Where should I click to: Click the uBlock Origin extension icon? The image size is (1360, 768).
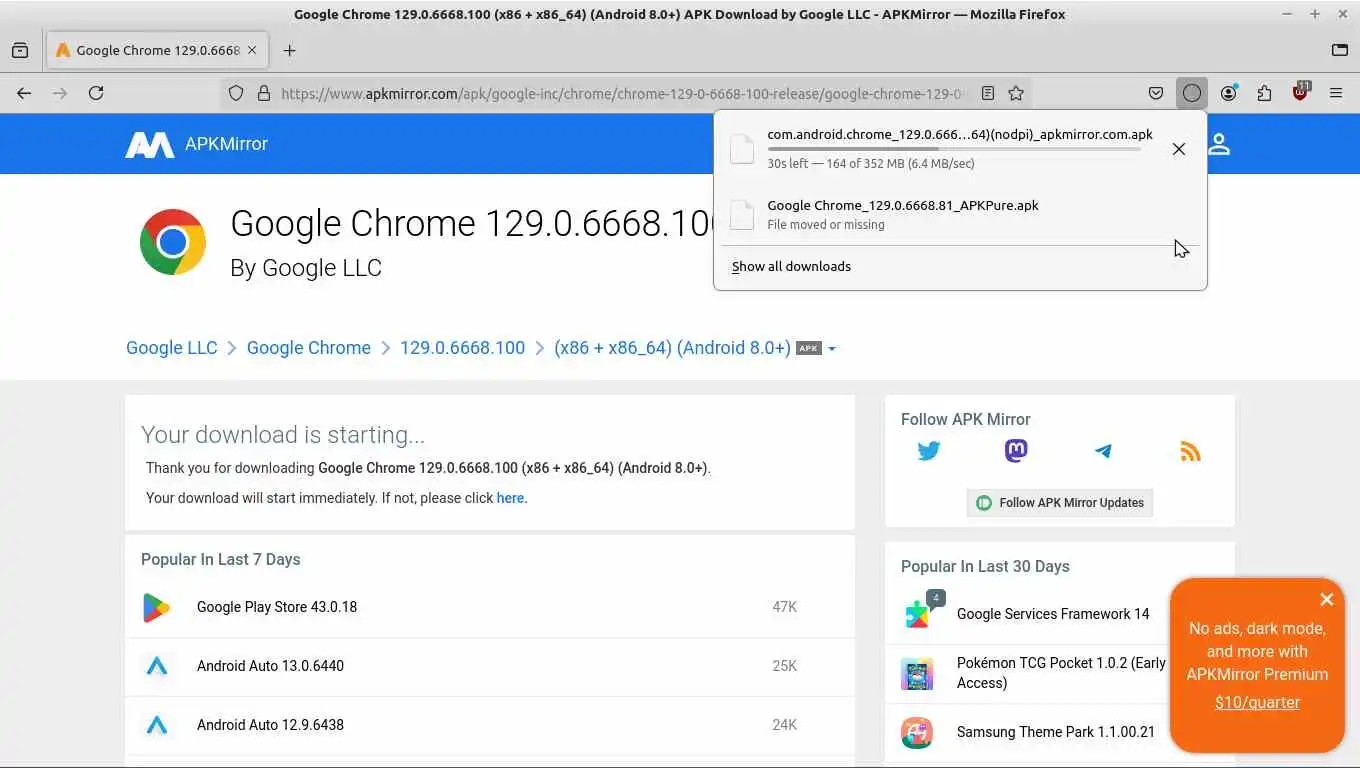[x=1301, y=91]
